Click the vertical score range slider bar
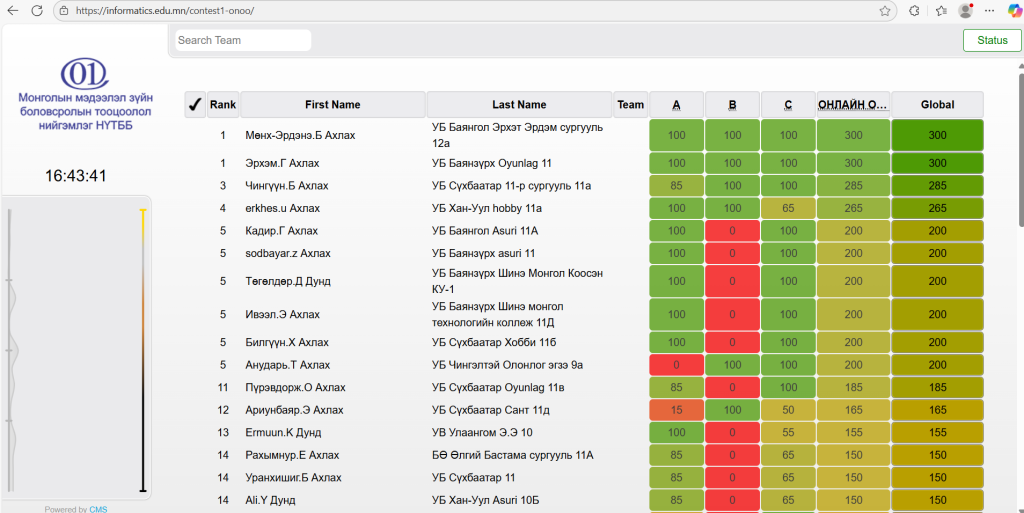The image size is (1024, 513). tap(143, 350)
